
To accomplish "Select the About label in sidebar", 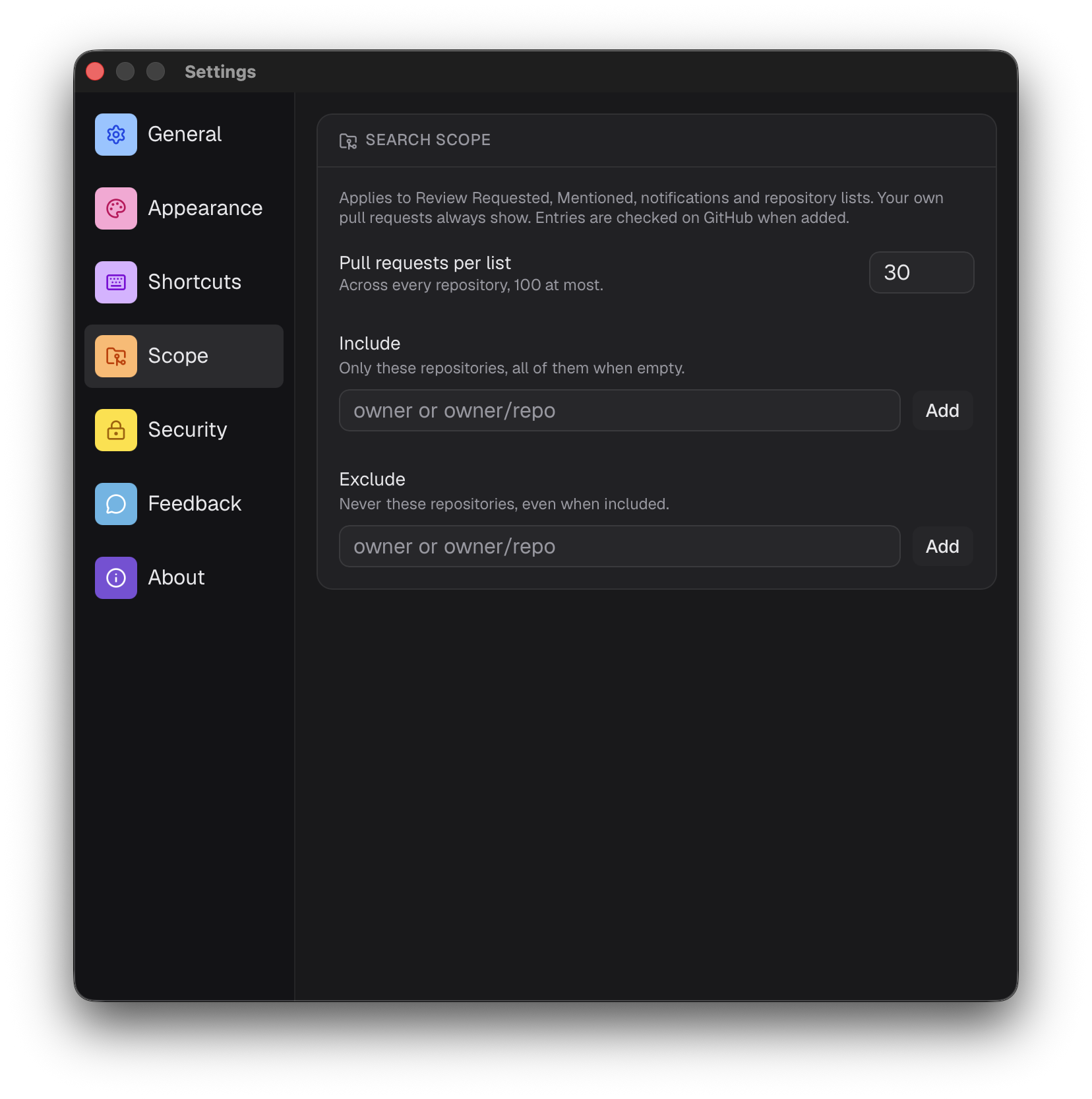I will tap(176, 578).
